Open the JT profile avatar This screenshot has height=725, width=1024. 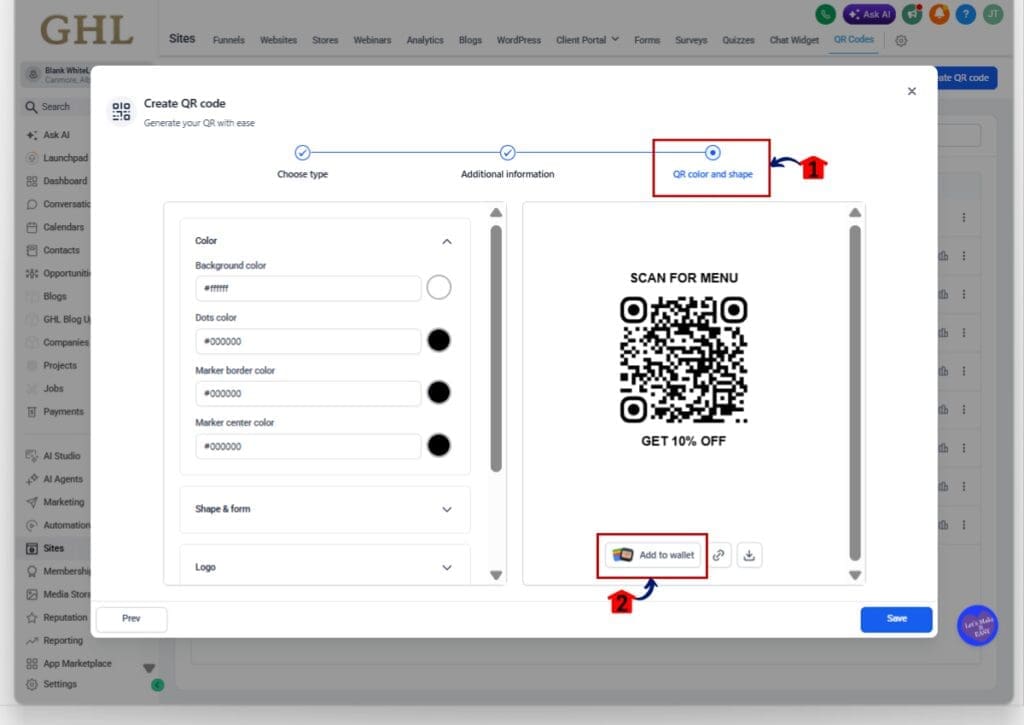993,14
